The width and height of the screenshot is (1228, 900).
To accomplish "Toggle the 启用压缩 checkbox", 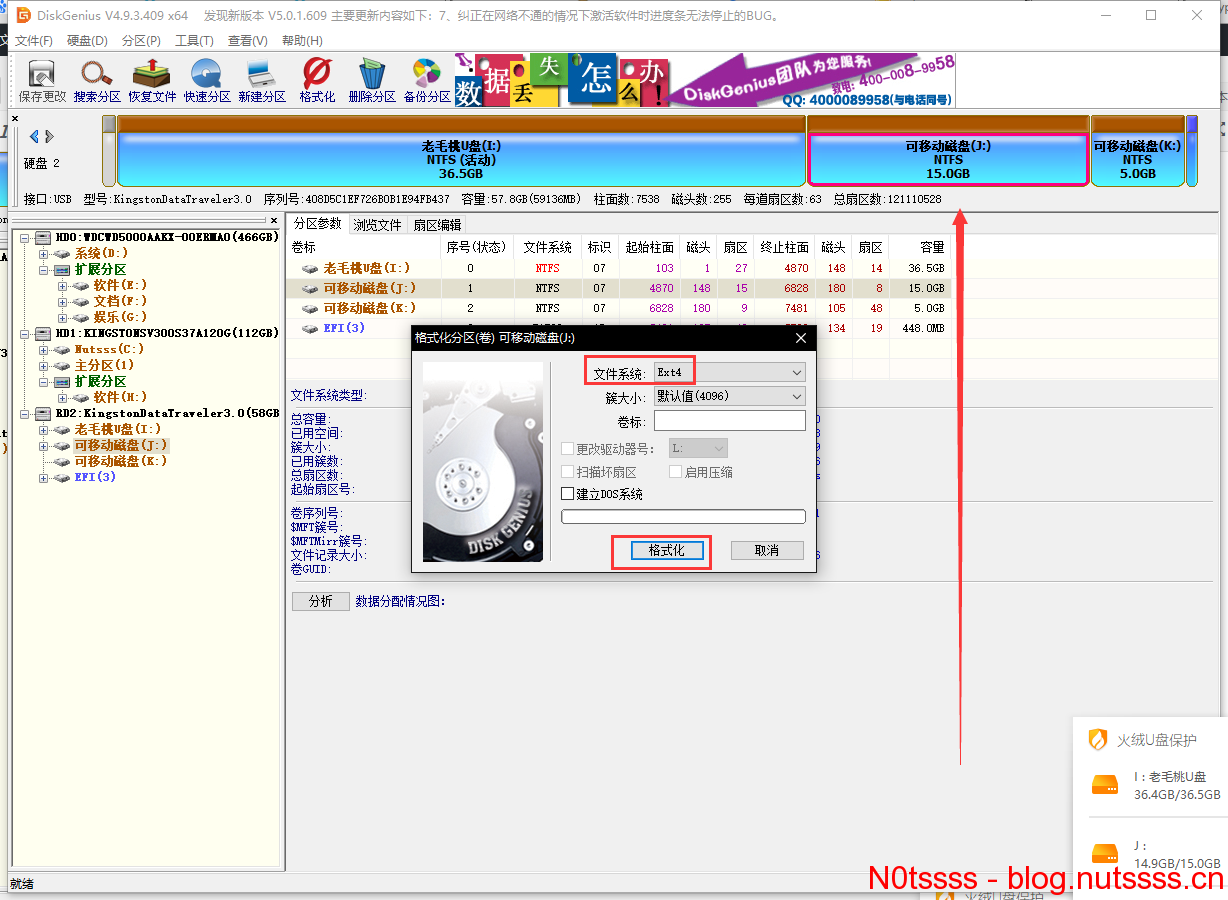I will 676,472.
